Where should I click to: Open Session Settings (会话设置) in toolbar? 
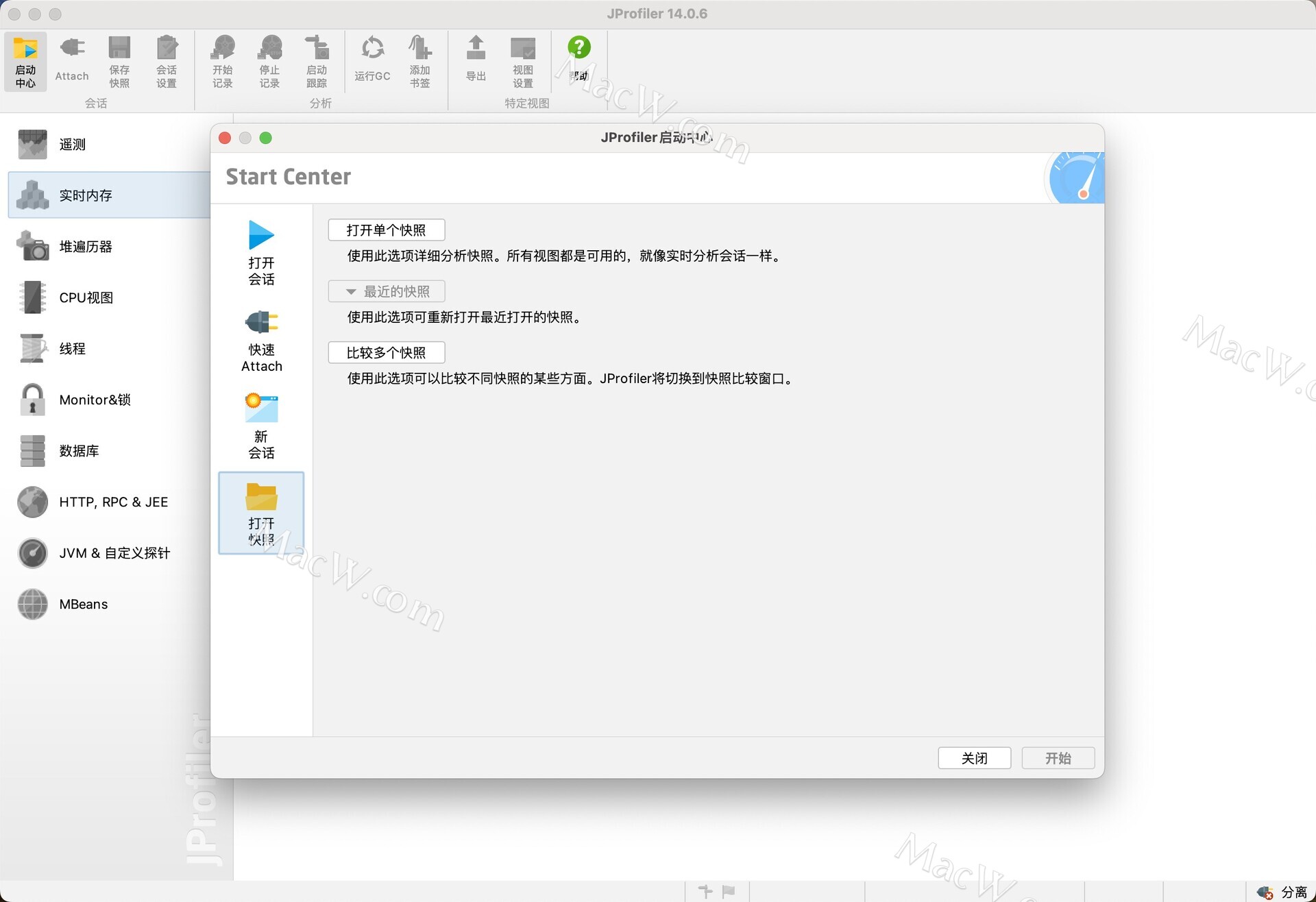click(x=167, y=62)
